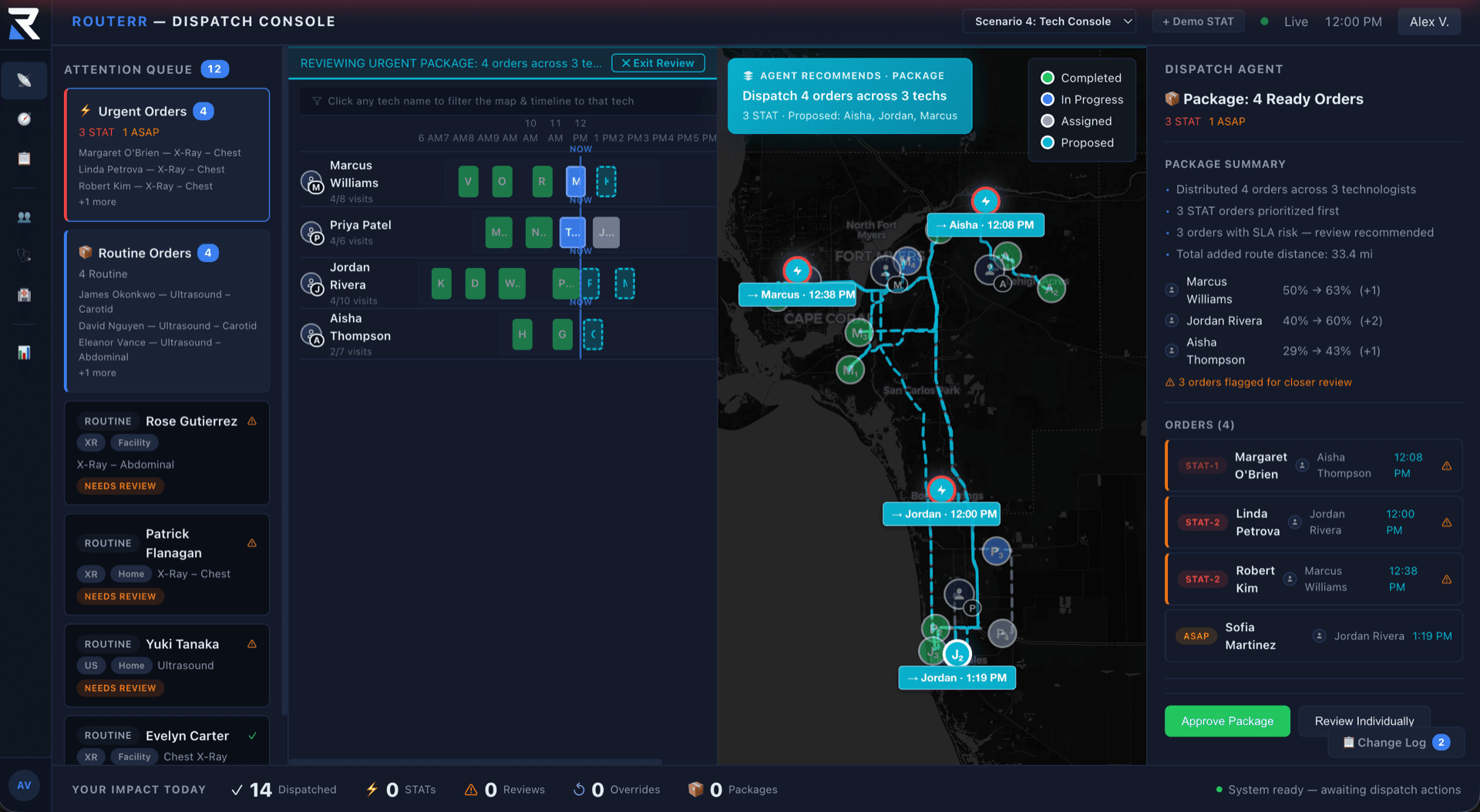Open the compass navigation view in the sidebar

click(24, 119)
